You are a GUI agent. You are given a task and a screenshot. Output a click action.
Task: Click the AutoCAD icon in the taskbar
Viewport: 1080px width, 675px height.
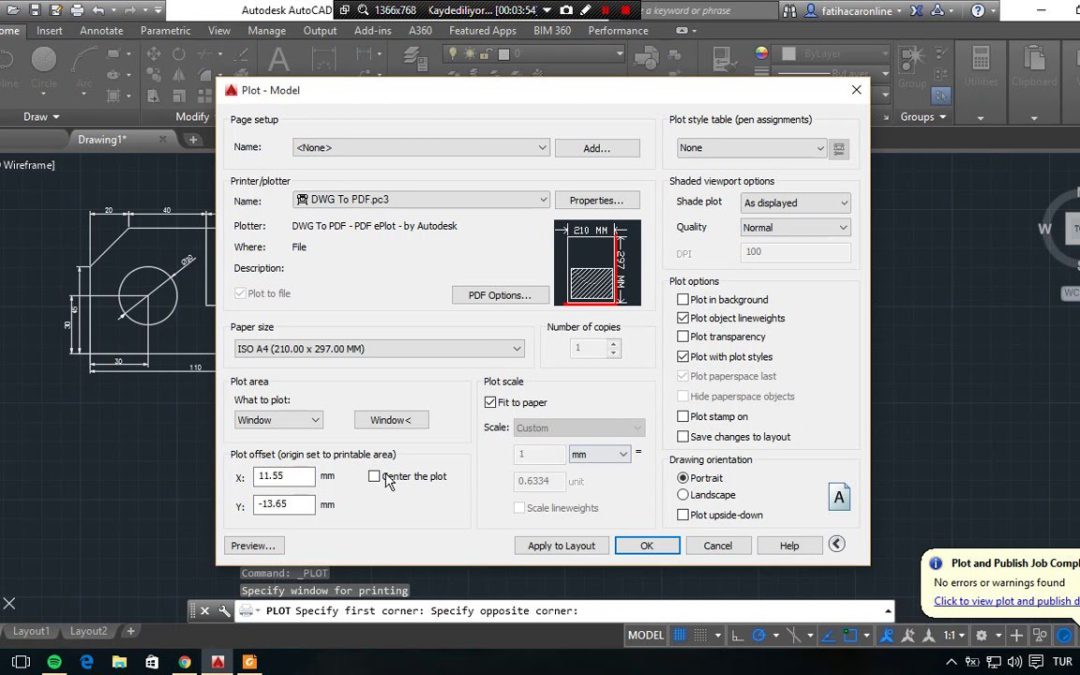[218, 663]
